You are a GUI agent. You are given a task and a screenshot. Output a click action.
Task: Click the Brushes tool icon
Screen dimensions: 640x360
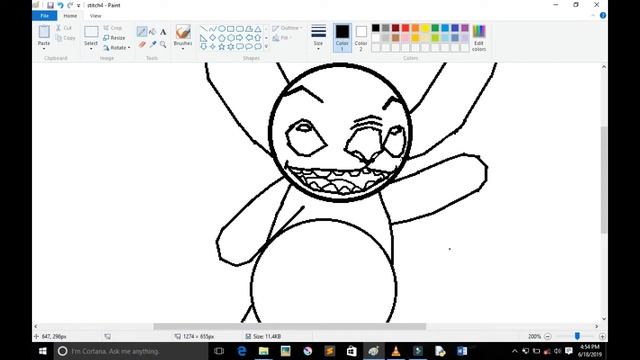pos(183,32)
